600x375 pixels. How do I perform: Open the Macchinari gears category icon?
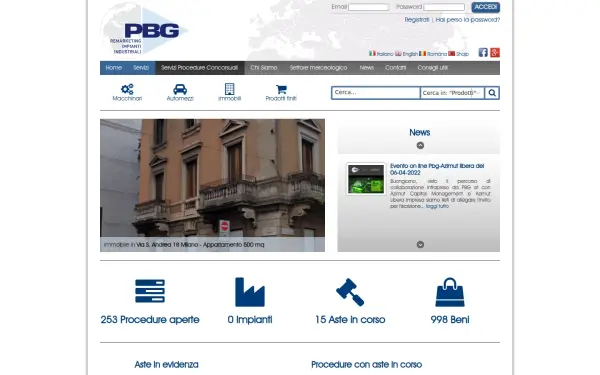click(127, 89)
